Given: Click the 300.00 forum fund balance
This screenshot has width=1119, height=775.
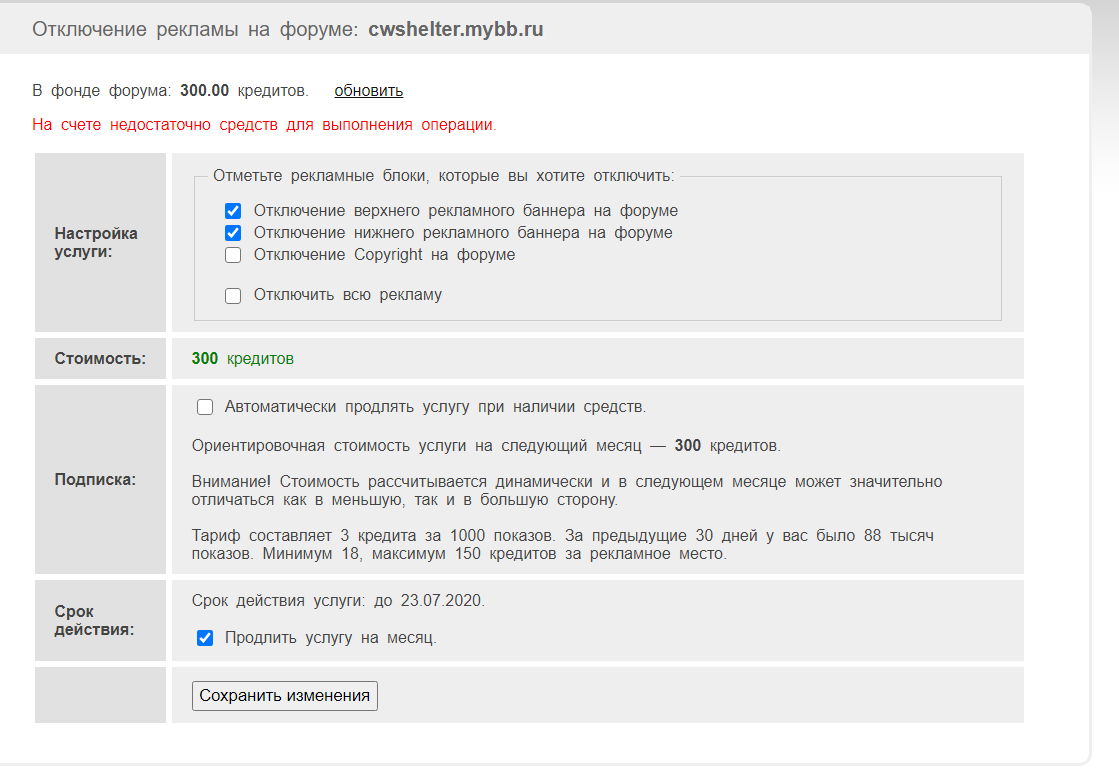Looking at the screenshot, I should click(x=204, y=91).
